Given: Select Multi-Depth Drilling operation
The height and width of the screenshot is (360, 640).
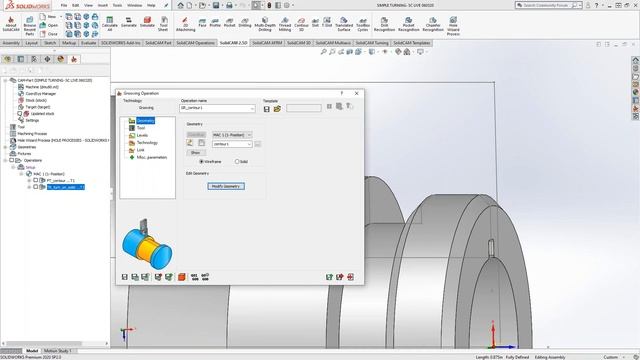Looking at the screenshot, I should pyautogui.click(x=265, y=24).
